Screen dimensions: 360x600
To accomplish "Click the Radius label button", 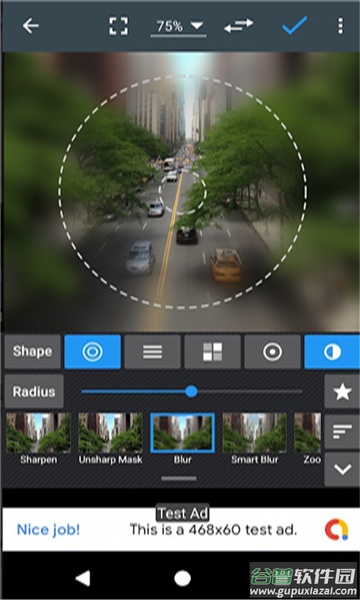I will 34,392.
